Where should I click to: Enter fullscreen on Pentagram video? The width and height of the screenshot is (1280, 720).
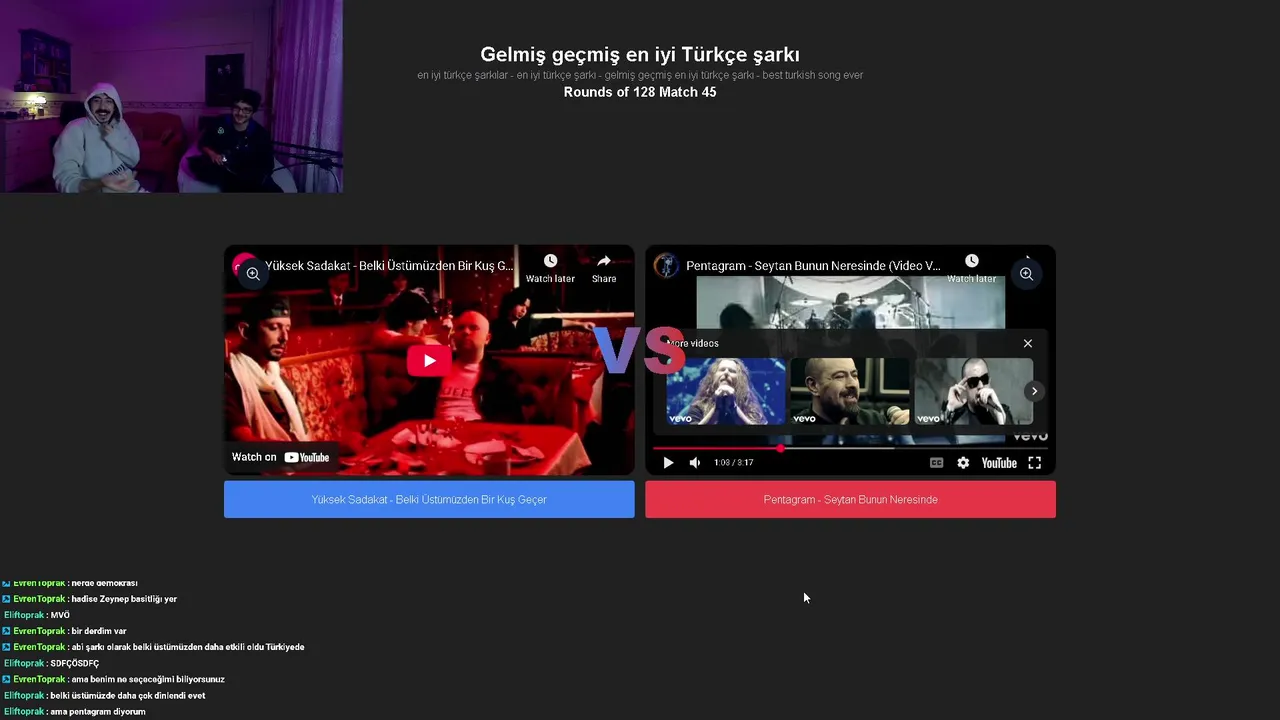tap(1035, 463)
